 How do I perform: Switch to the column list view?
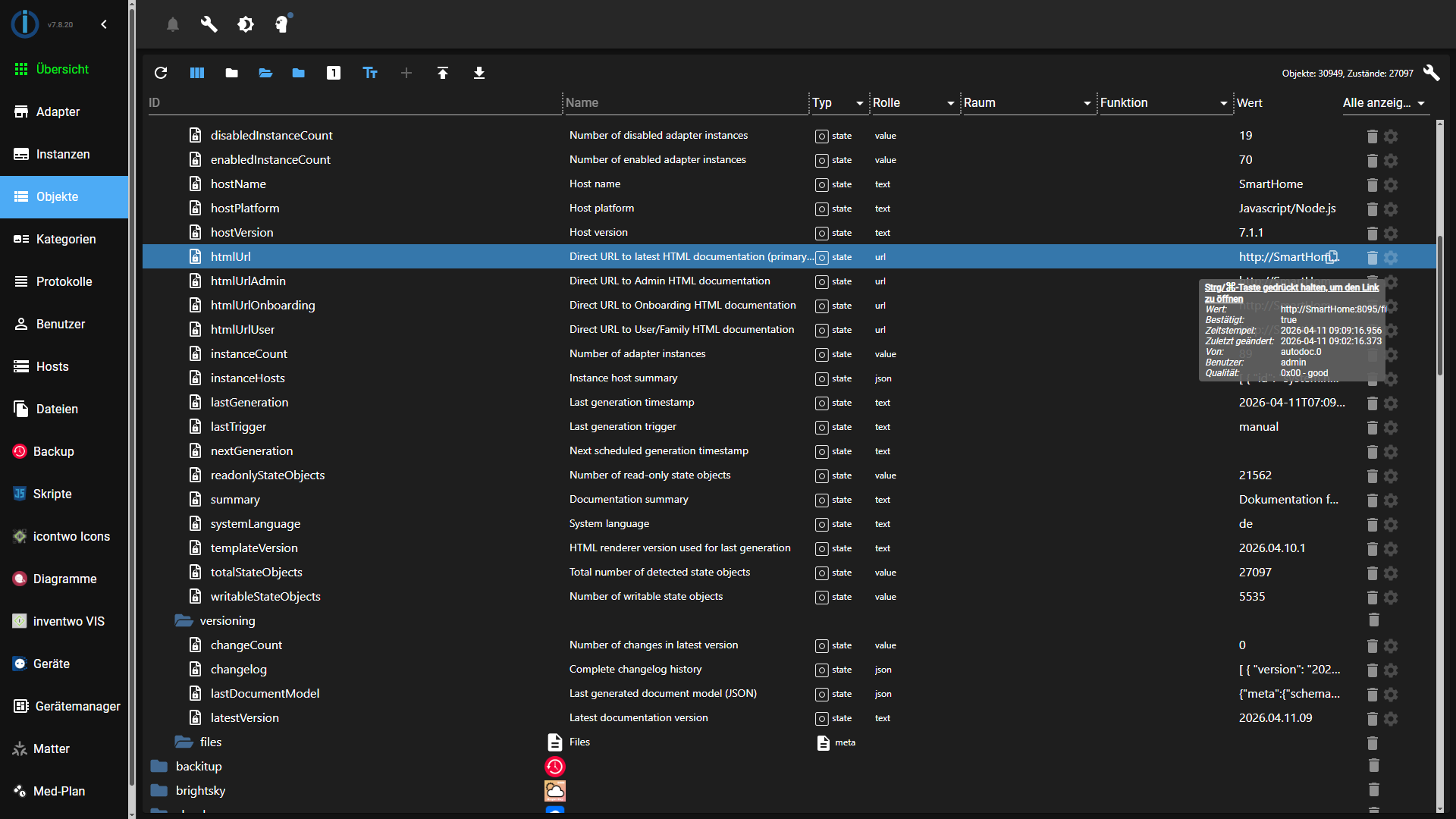196,73
